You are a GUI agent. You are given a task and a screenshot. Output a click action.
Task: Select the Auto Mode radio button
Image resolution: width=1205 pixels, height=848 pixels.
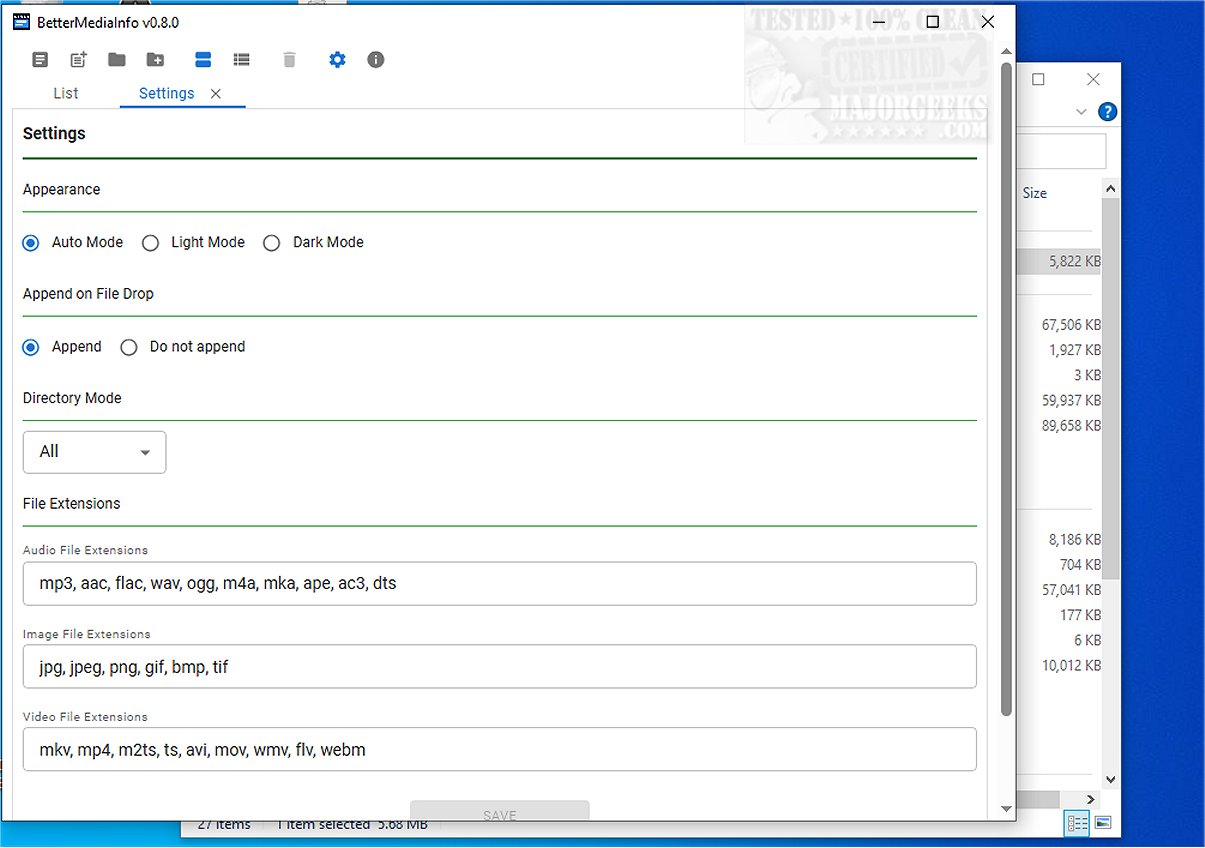click(x=31, y=243)
